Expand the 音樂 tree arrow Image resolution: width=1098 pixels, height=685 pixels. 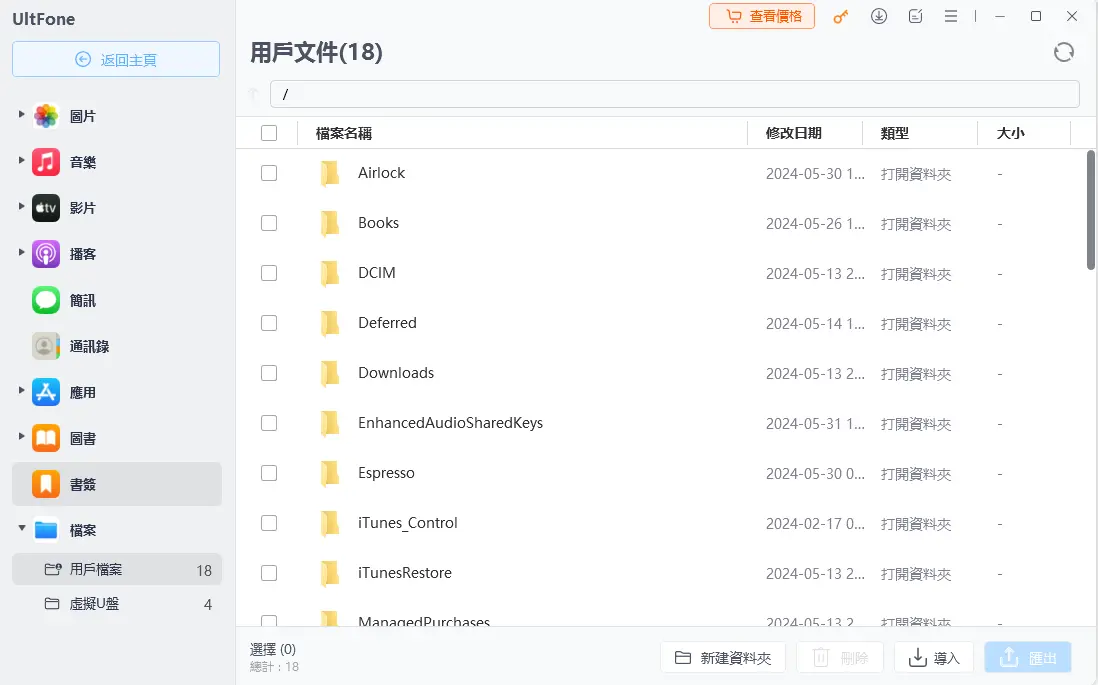(21, 160)
